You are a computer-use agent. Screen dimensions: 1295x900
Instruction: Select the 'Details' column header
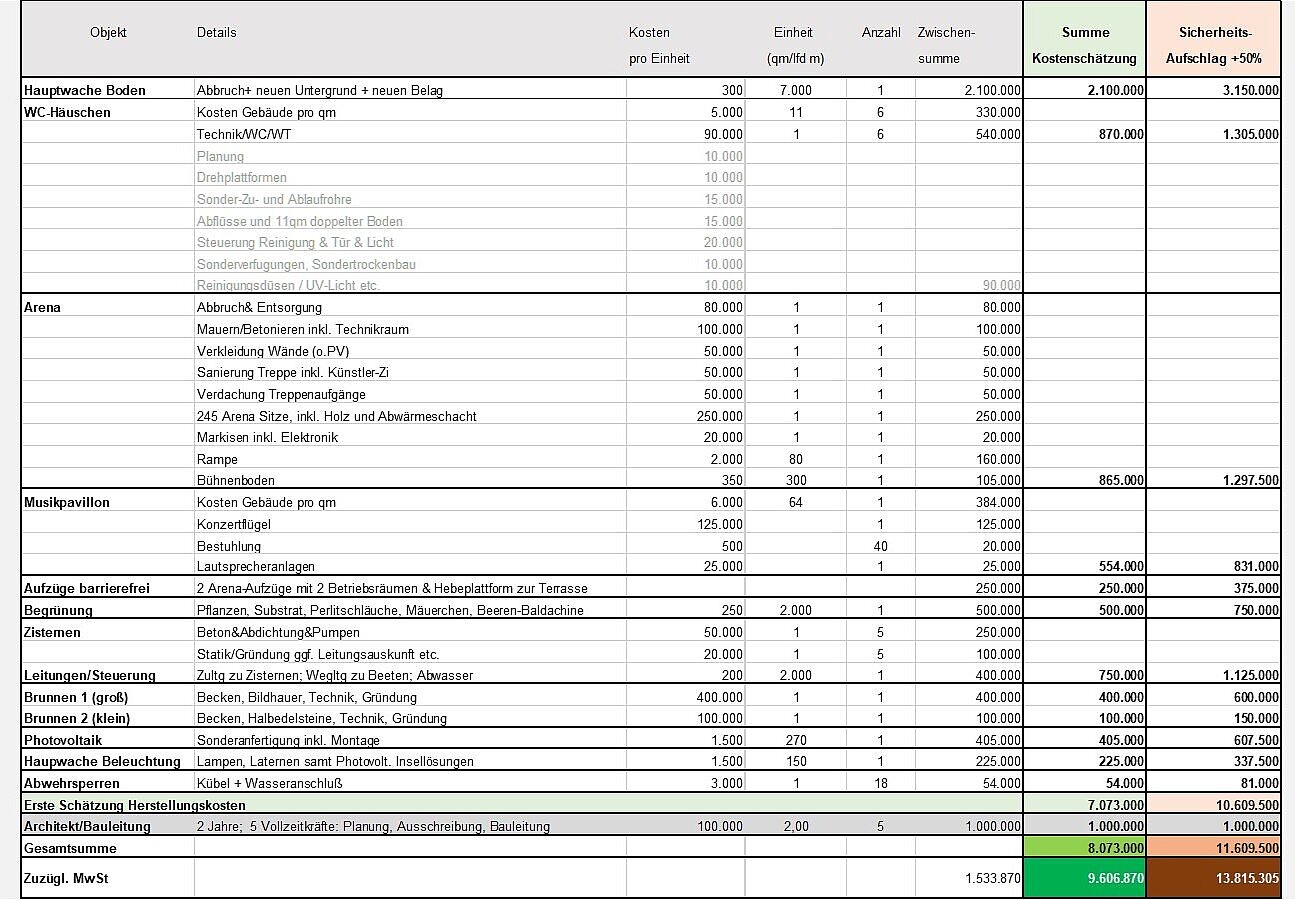coord(217,33)
